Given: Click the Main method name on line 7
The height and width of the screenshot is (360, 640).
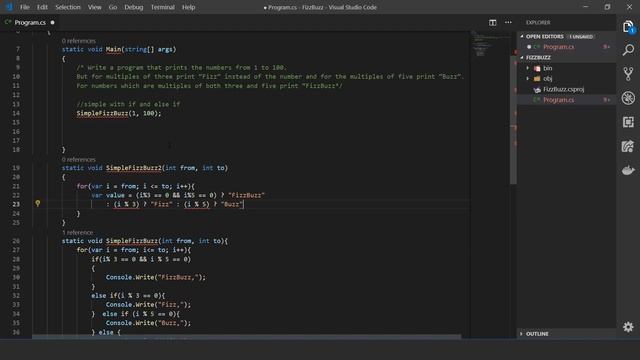Looking at the screenshot, I should (113, 49).
